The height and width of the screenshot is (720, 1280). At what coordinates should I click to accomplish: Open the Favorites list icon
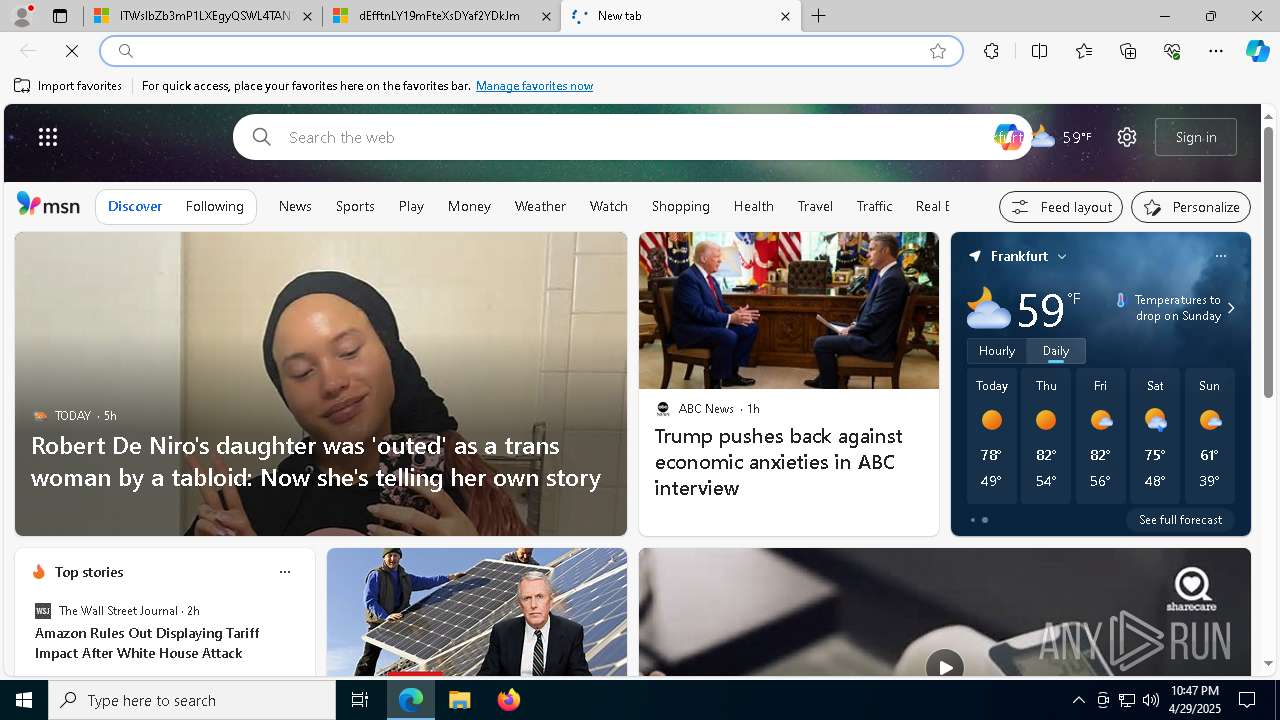[x=1084, y=51]
